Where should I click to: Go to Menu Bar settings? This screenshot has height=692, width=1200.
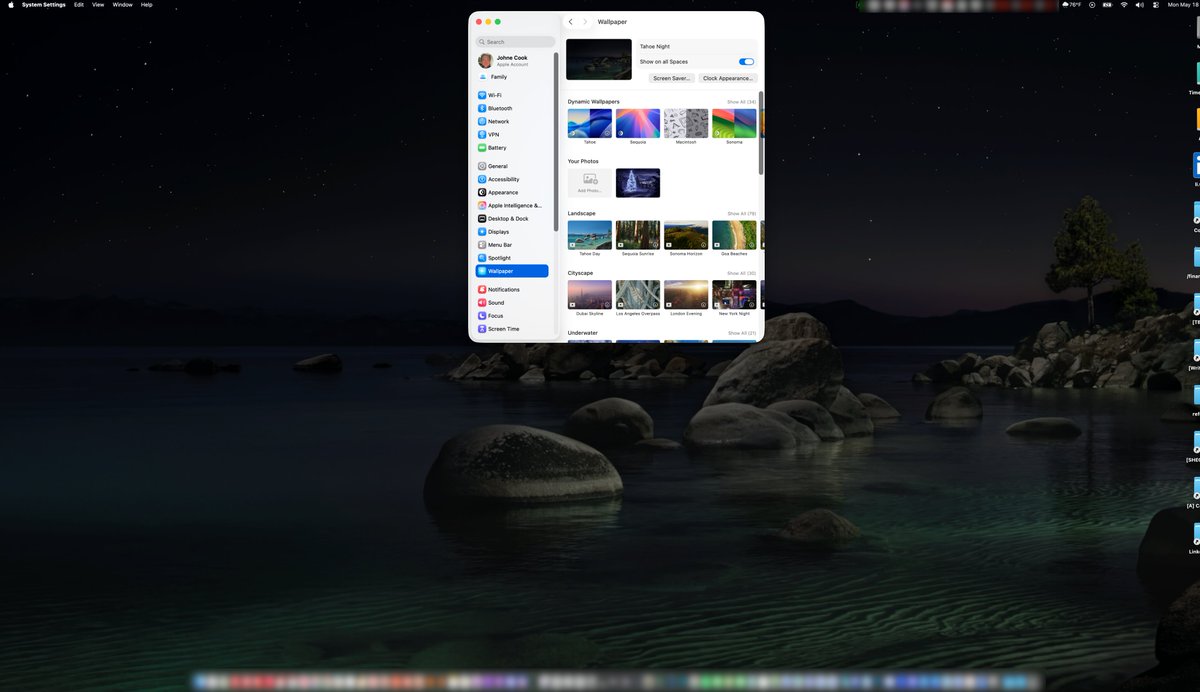point(512,244)
